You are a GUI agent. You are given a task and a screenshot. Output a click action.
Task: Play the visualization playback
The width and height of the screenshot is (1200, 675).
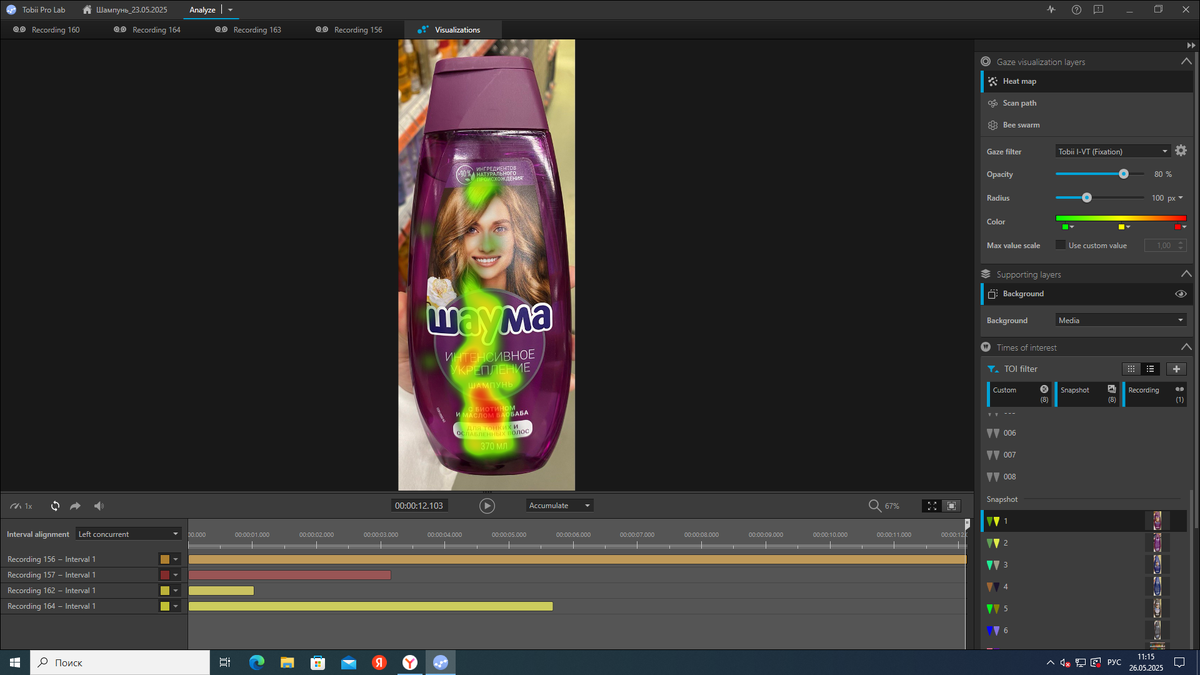click(x=487, y=506)
